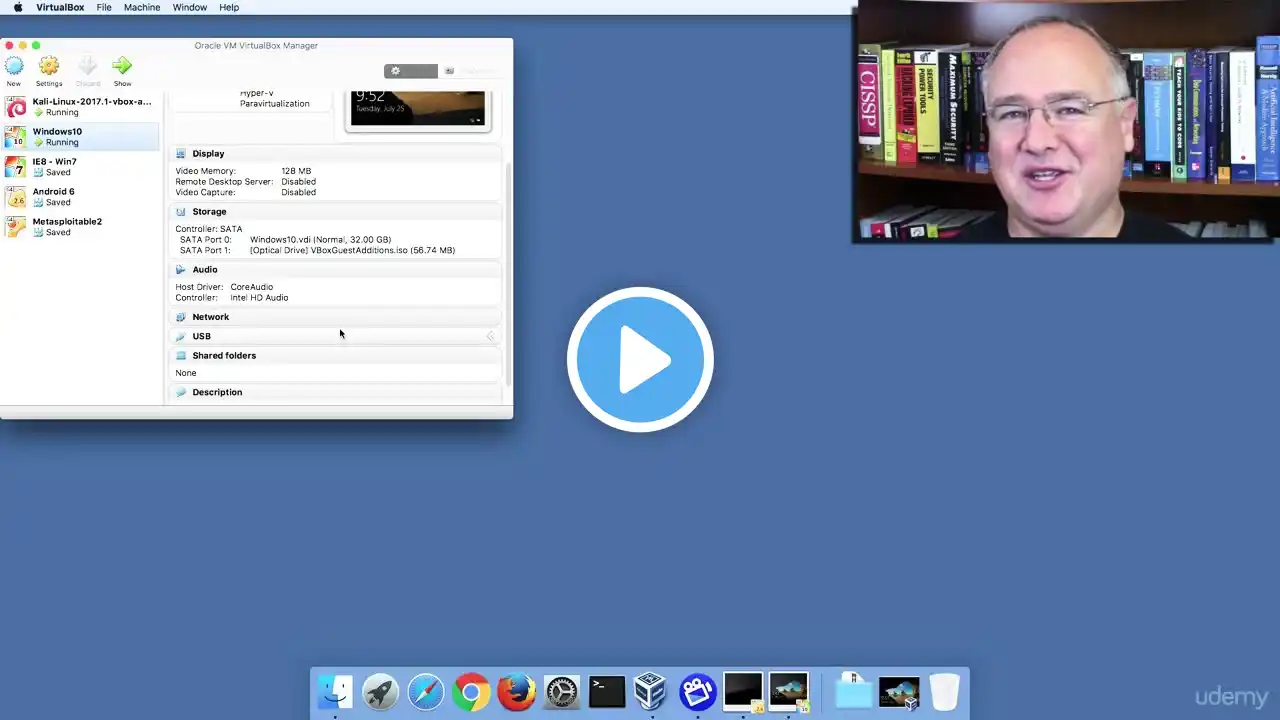Open the Window menu
1280x720 pixels.
click(x=190, y=7)
